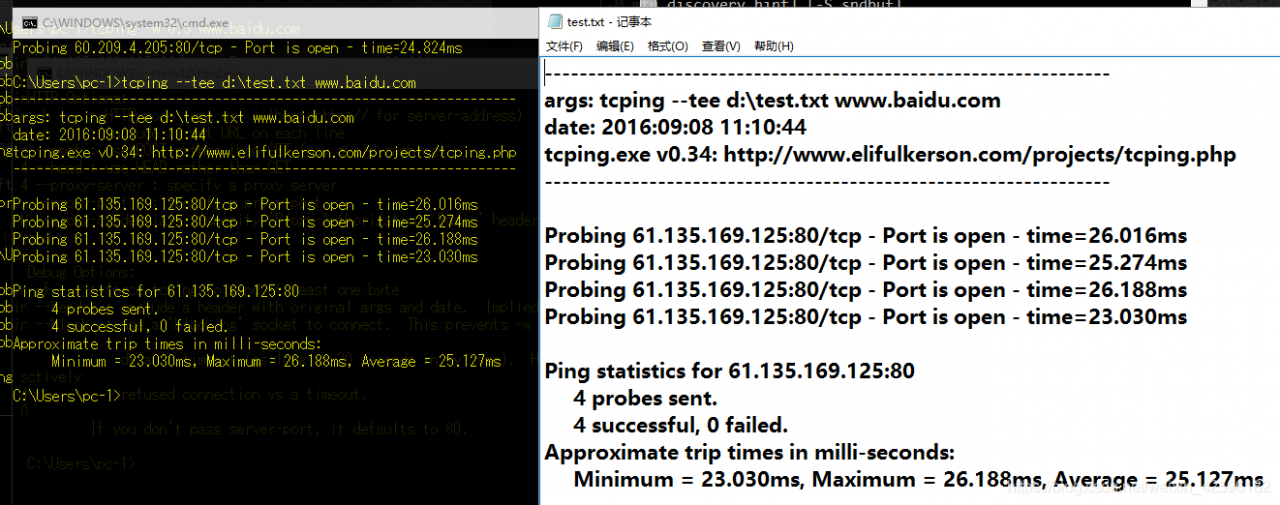Click the C:\Users\pc-1> prompt after statistics
The image size is (1280, 505).
pyautogui.click(x=66, y=396)
